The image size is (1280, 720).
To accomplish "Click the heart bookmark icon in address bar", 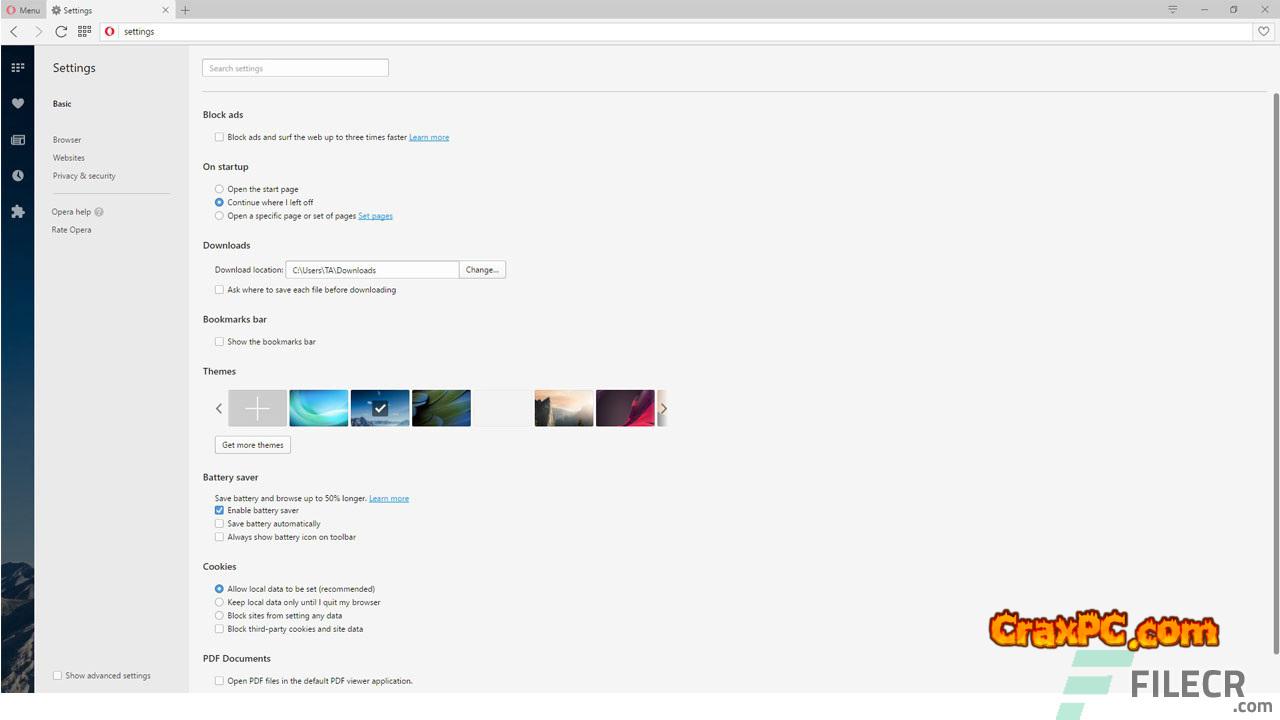I will tap(1264, 32).
